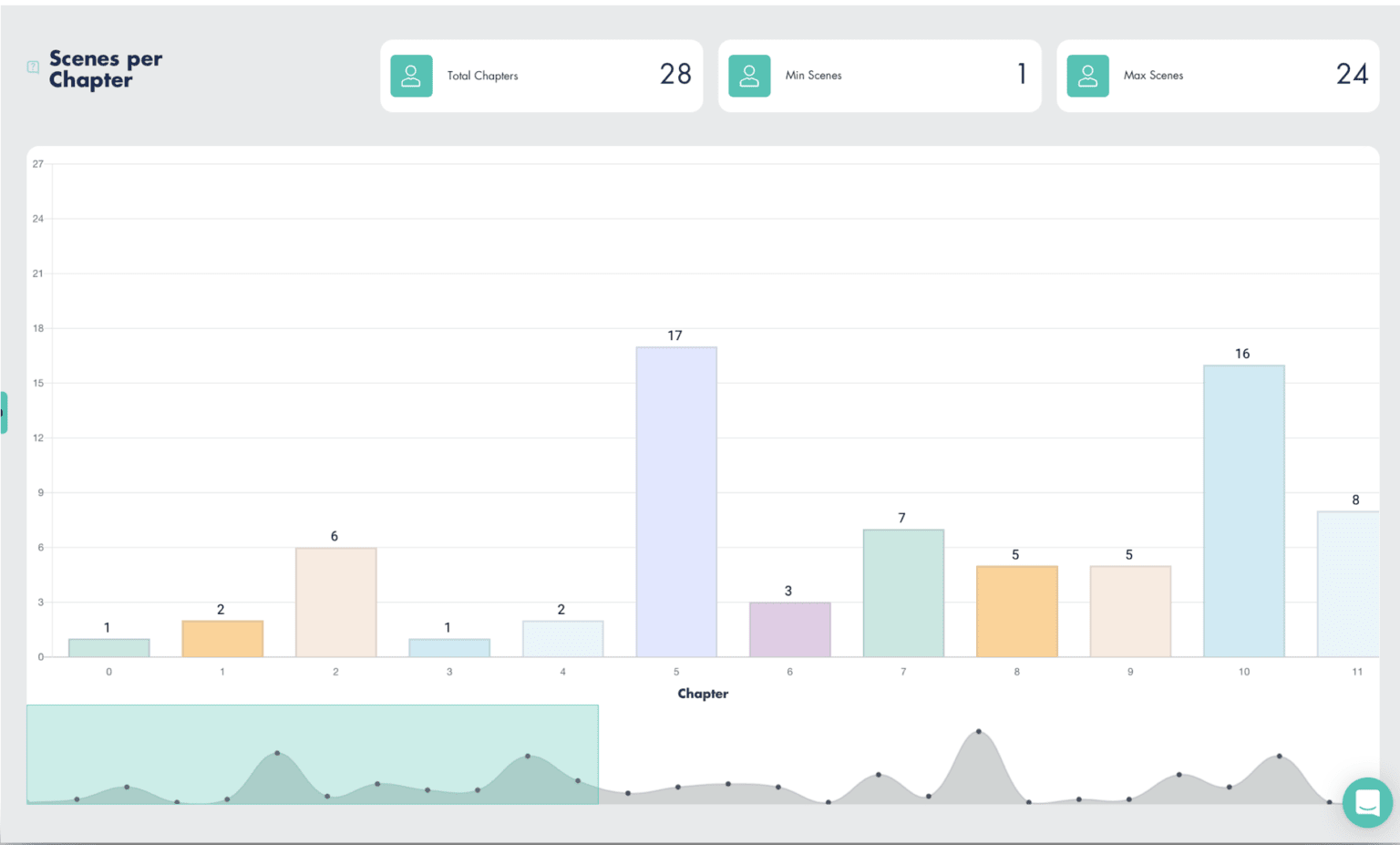Click the Max Scenes person icon

point(1087,76)
